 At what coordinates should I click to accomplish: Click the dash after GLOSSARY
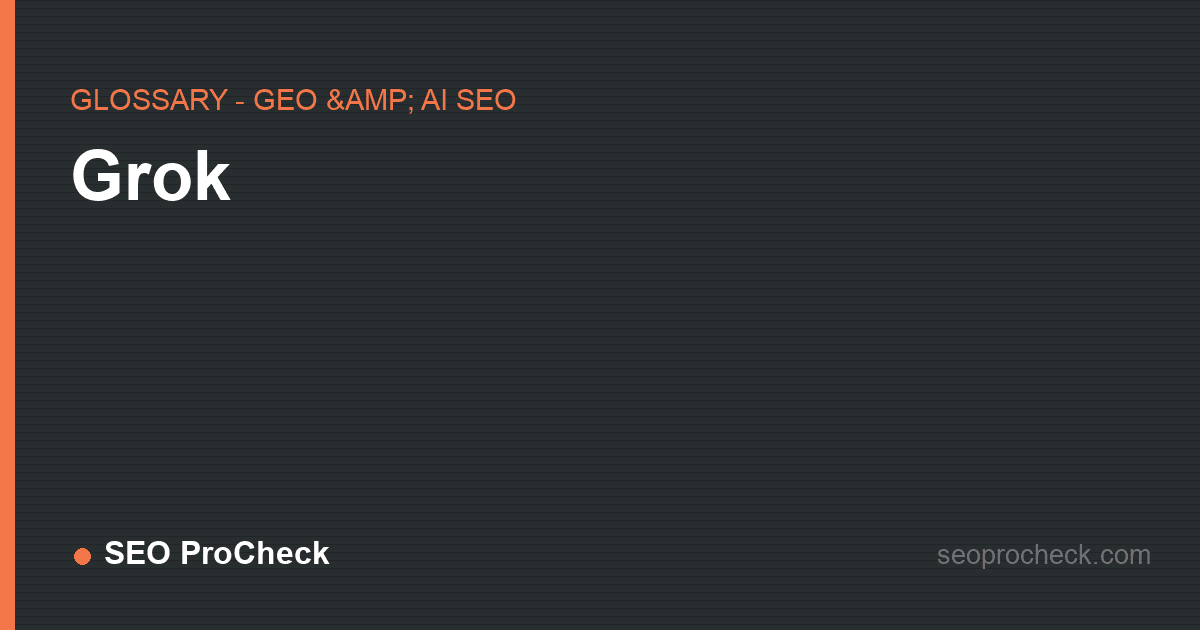click(x=241, y=101)
